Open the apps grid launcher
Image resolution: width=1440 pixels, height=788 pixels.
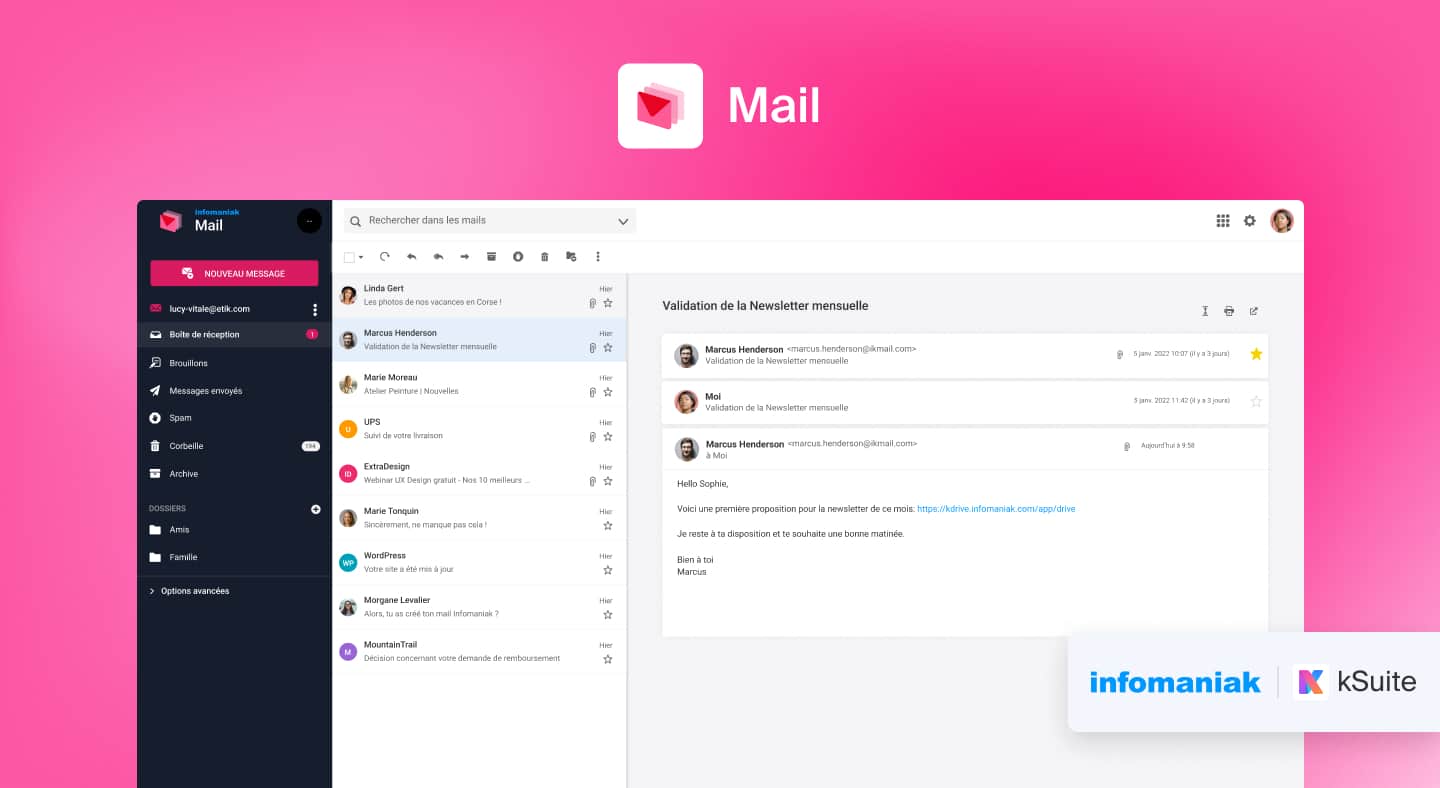tap(1222, 221)
